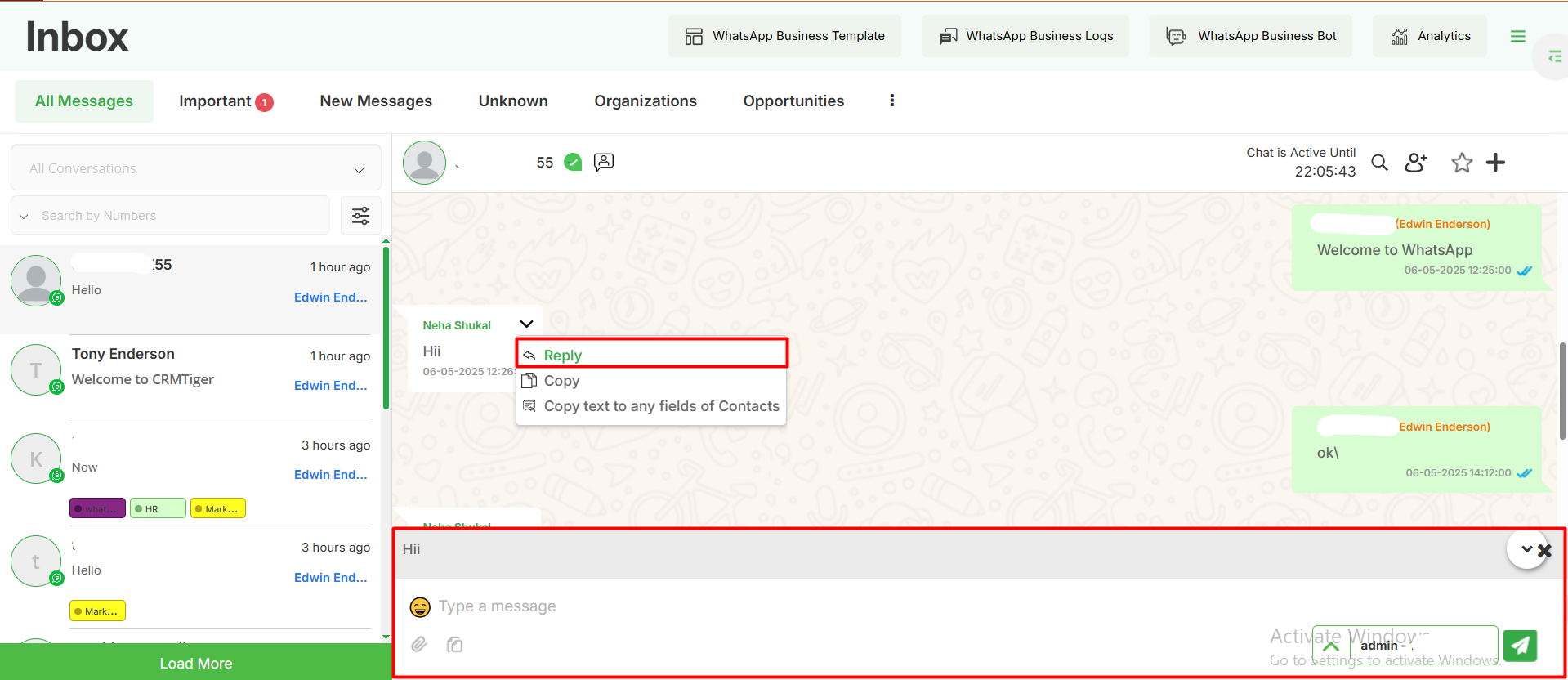Switch to New Messages tab
This screenshot has width=1568, height=680.
[376, 101]
